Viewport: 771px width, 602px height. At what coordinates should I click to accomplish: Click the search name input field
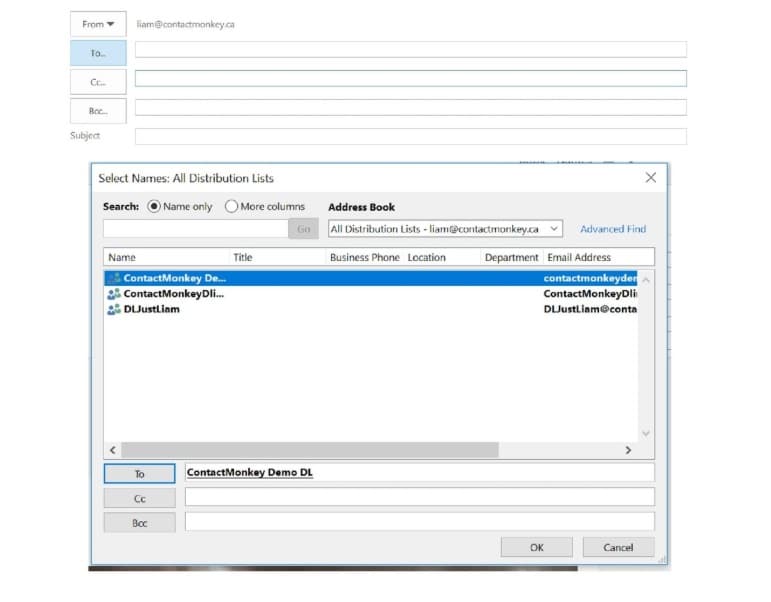pyautogui.click(x=196, y=229)
